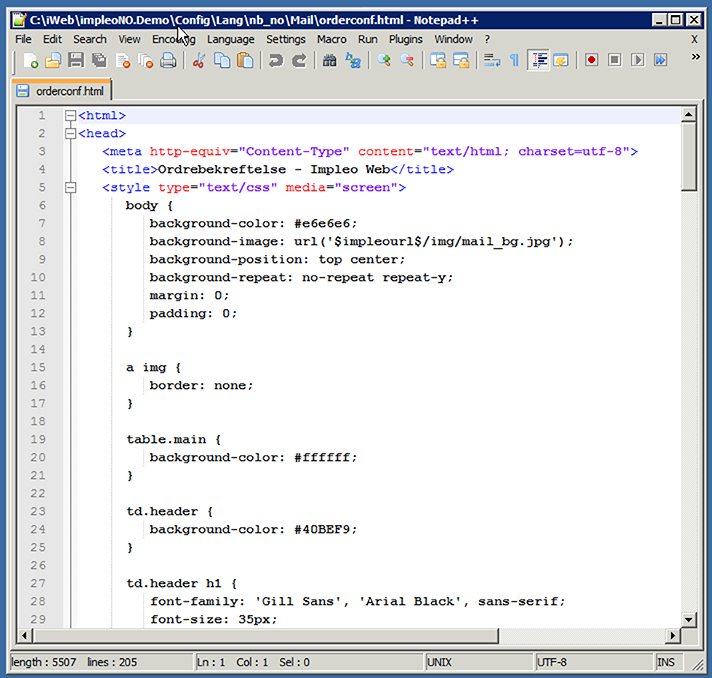Open the Language menu
Image resolution: width=712 pixels, height=678 pixels.
coord(230,39)
